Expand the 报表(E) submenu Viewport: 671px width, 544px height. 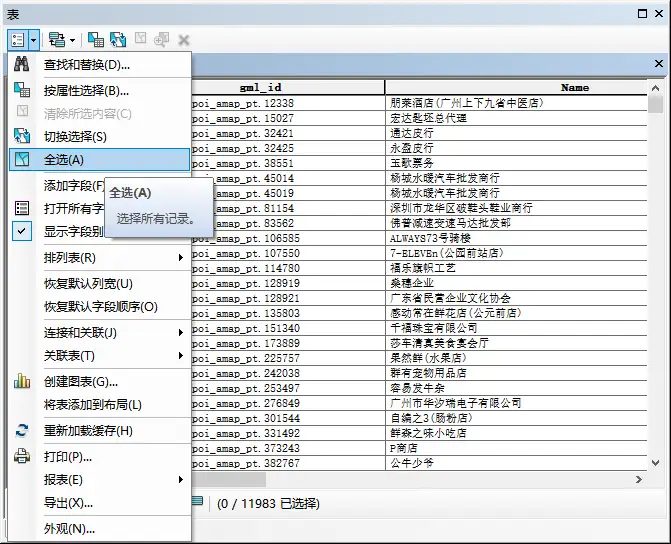99,480
